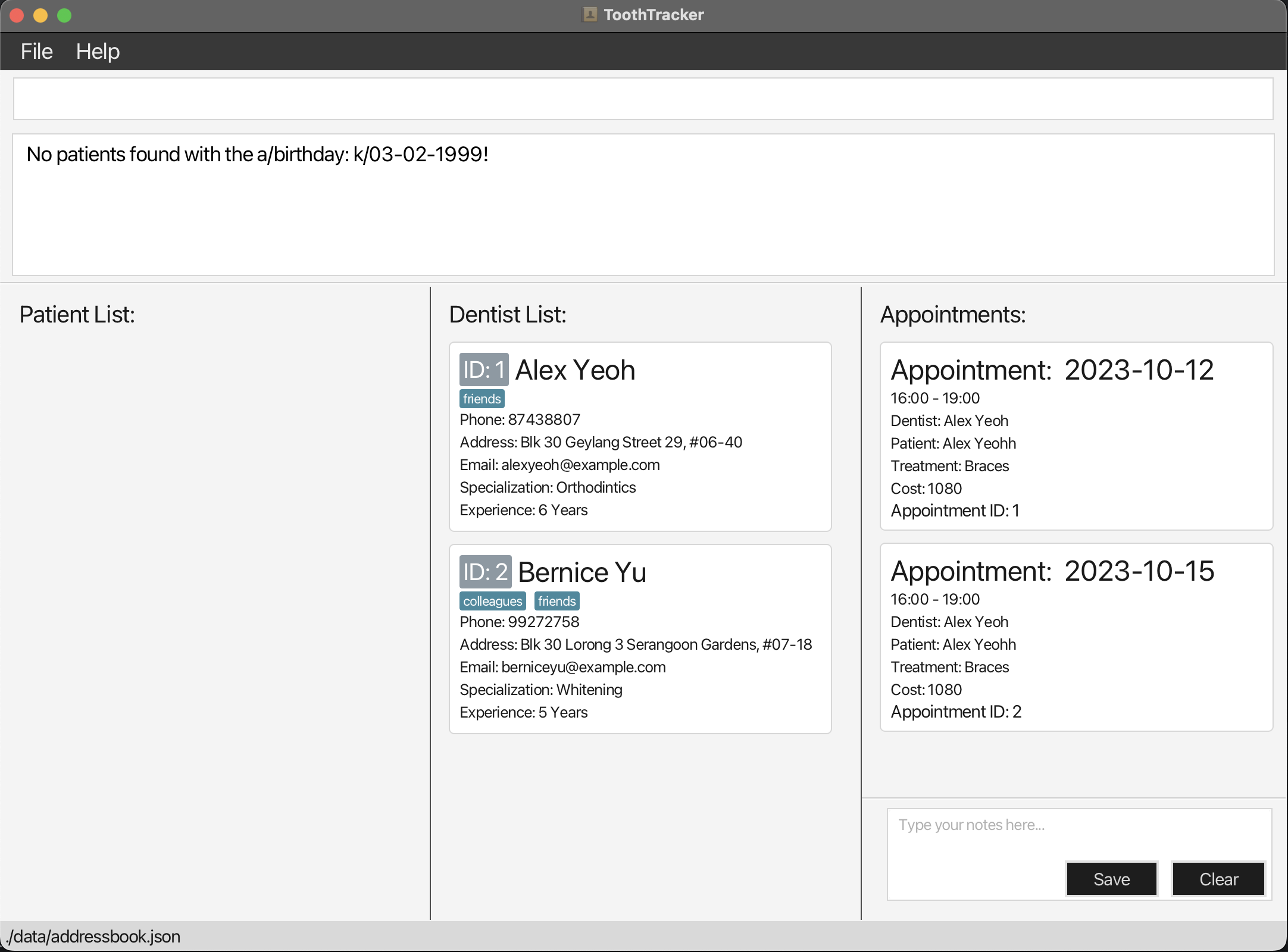The width and height of the screenshot is (1288, 952).
Task: Open the Help menu
Action: [x=98, y=52]
